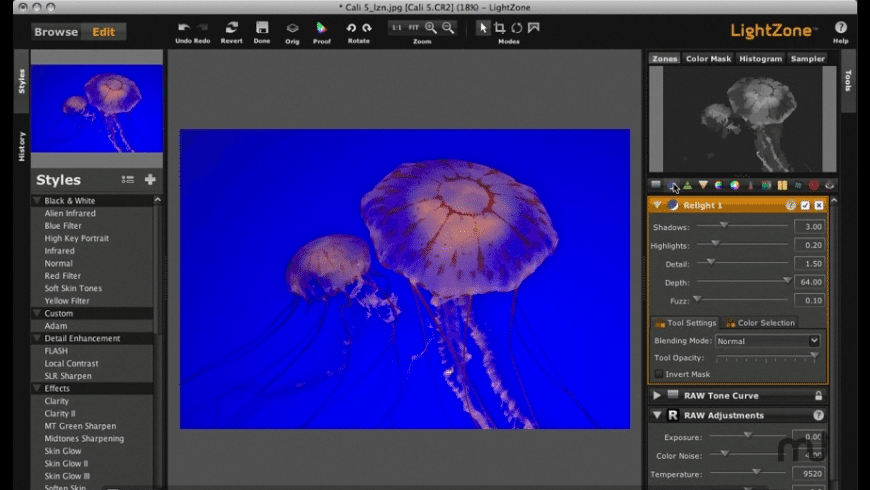Switch to the Histogram tab
The width and height of the screenshot is (870, 490).
click(x=760, y=59)
